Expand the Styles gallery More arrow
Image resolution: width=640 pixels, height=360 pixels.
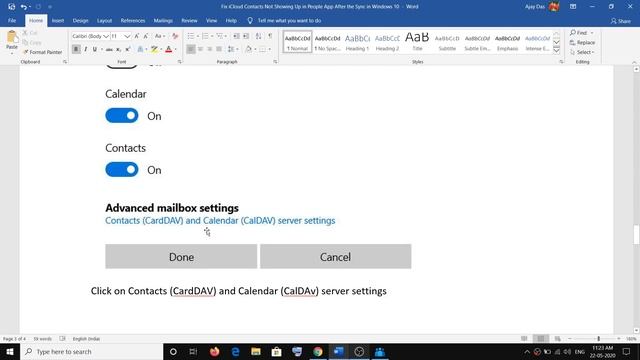556,50
